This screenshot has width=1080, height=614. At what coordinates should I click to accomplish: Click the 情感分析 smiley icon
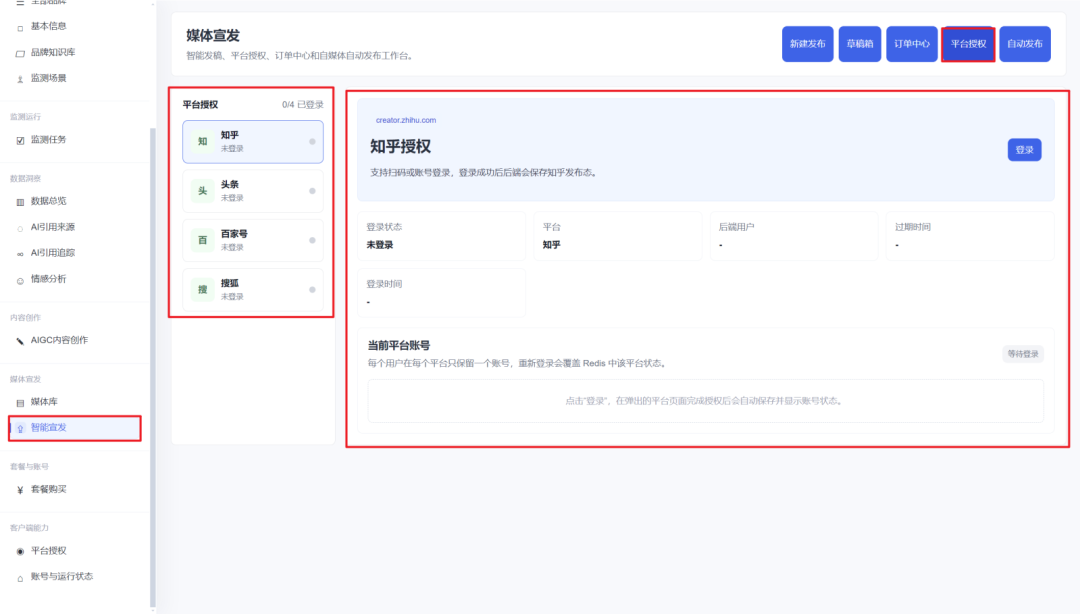coord(20,280)
